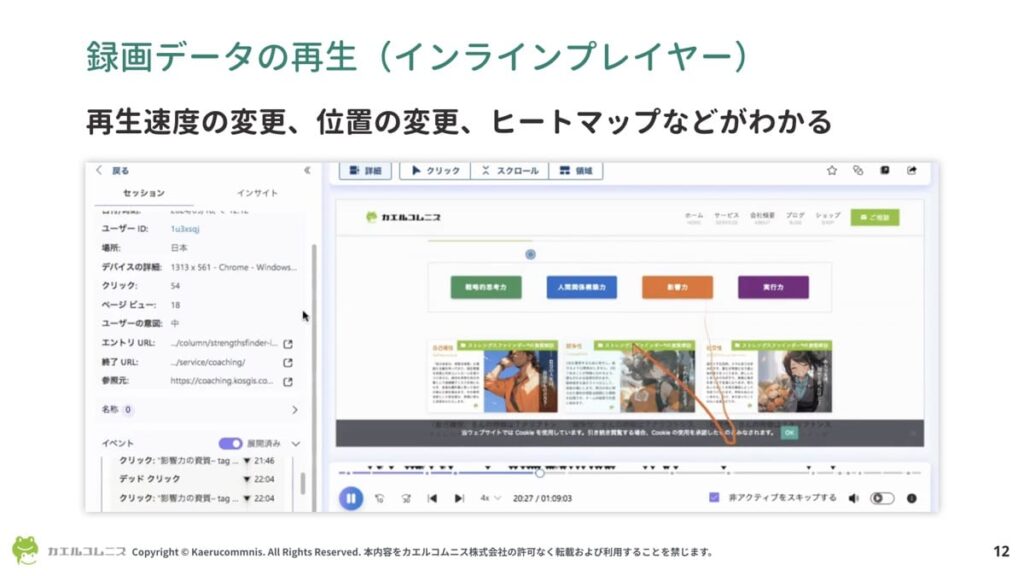Click the ホーム nav item in recorded site
The height and width of the screenshot is (576, 1024).
(x=694, y=217)
